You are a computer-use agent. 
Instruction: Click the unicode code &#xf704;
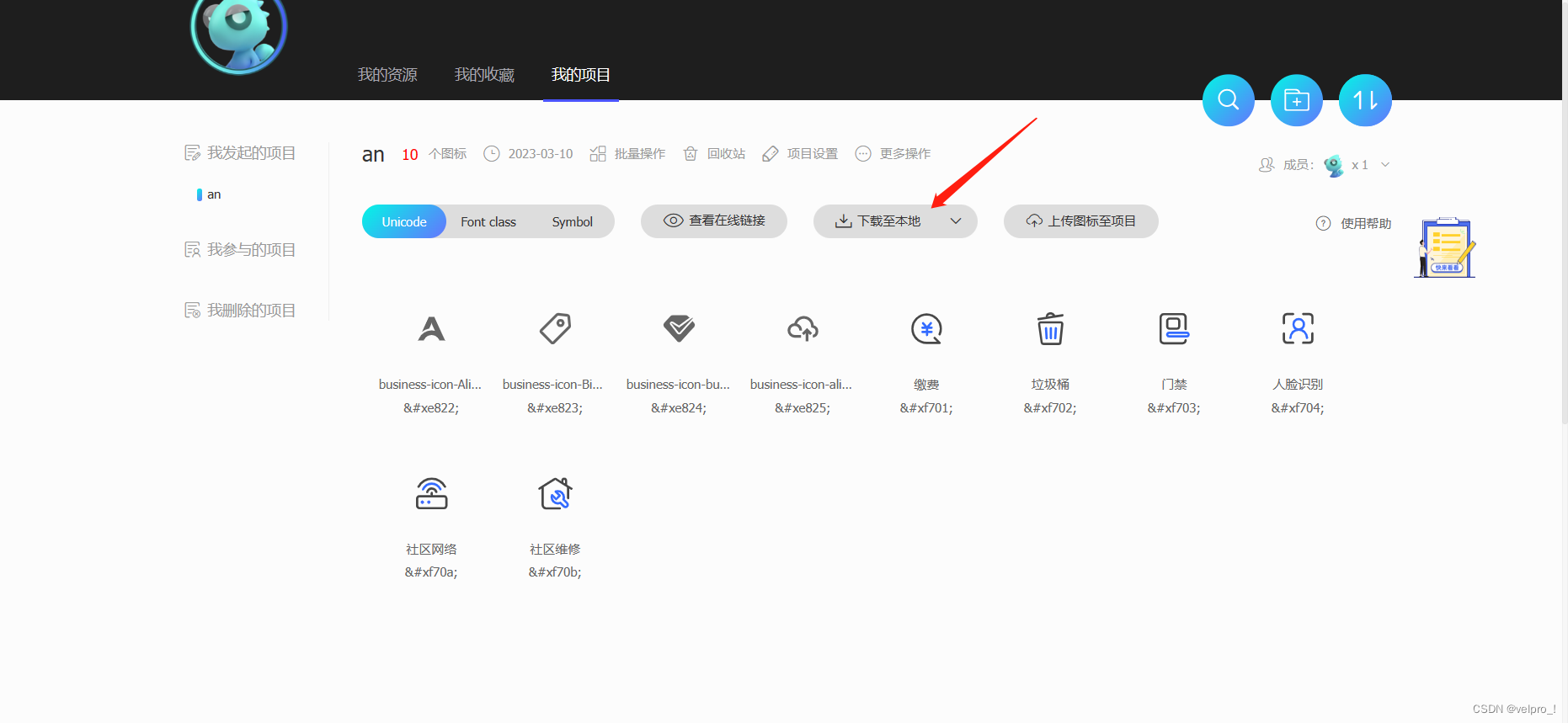click(x=1298, y=408)
